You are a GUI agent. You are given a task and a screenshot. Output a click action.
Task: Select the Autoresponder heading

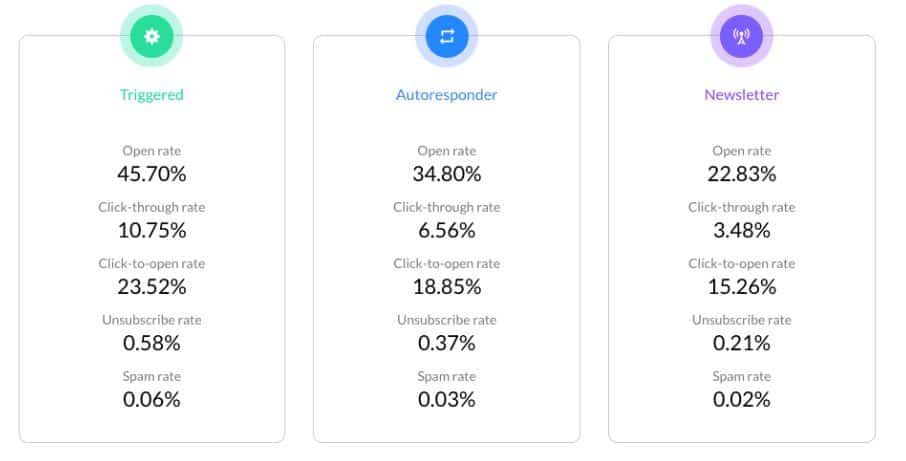[447, 95]
